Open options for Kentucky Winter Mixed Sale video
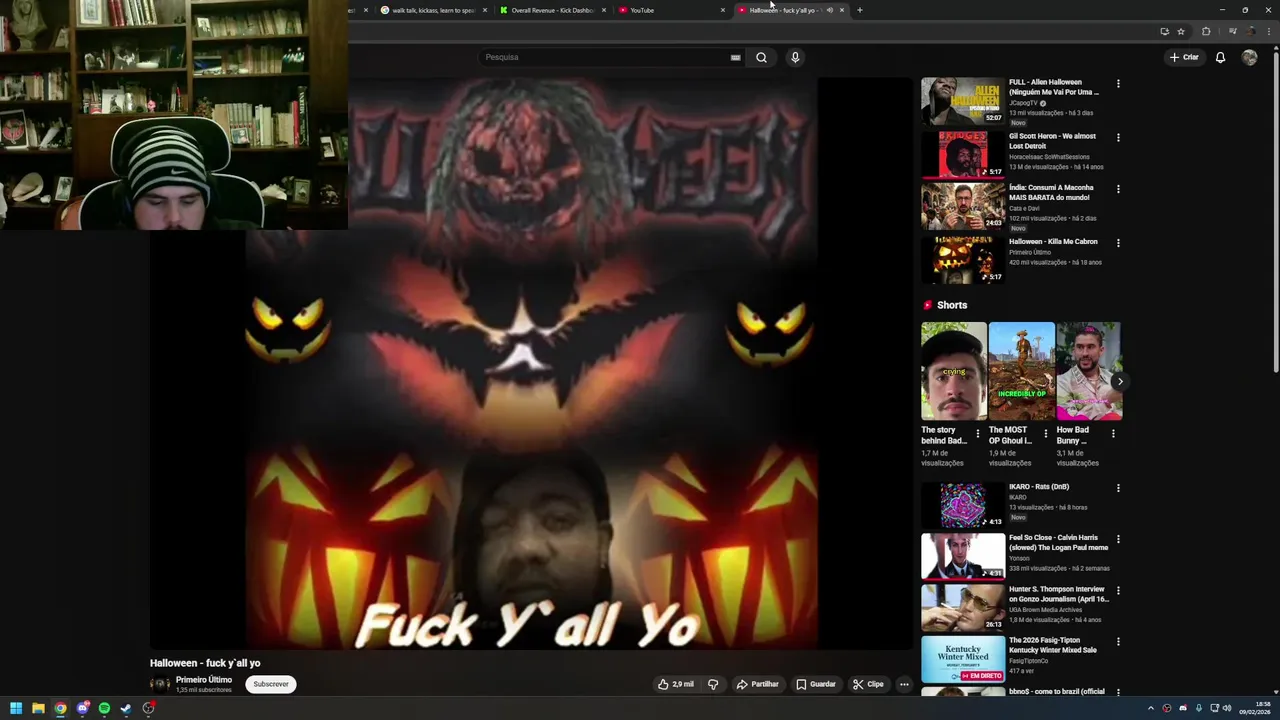The height and width of the screenshot is (720, 1280). click(x=1118, y=642)
